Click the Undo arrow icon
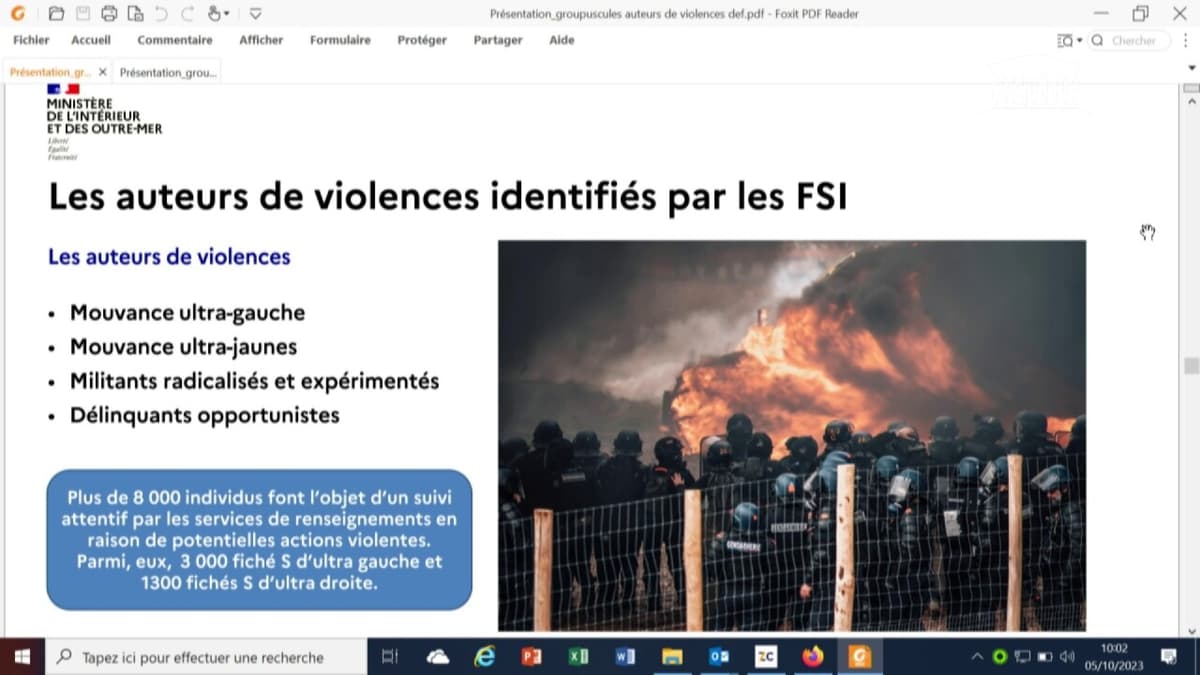 point(161,13)
